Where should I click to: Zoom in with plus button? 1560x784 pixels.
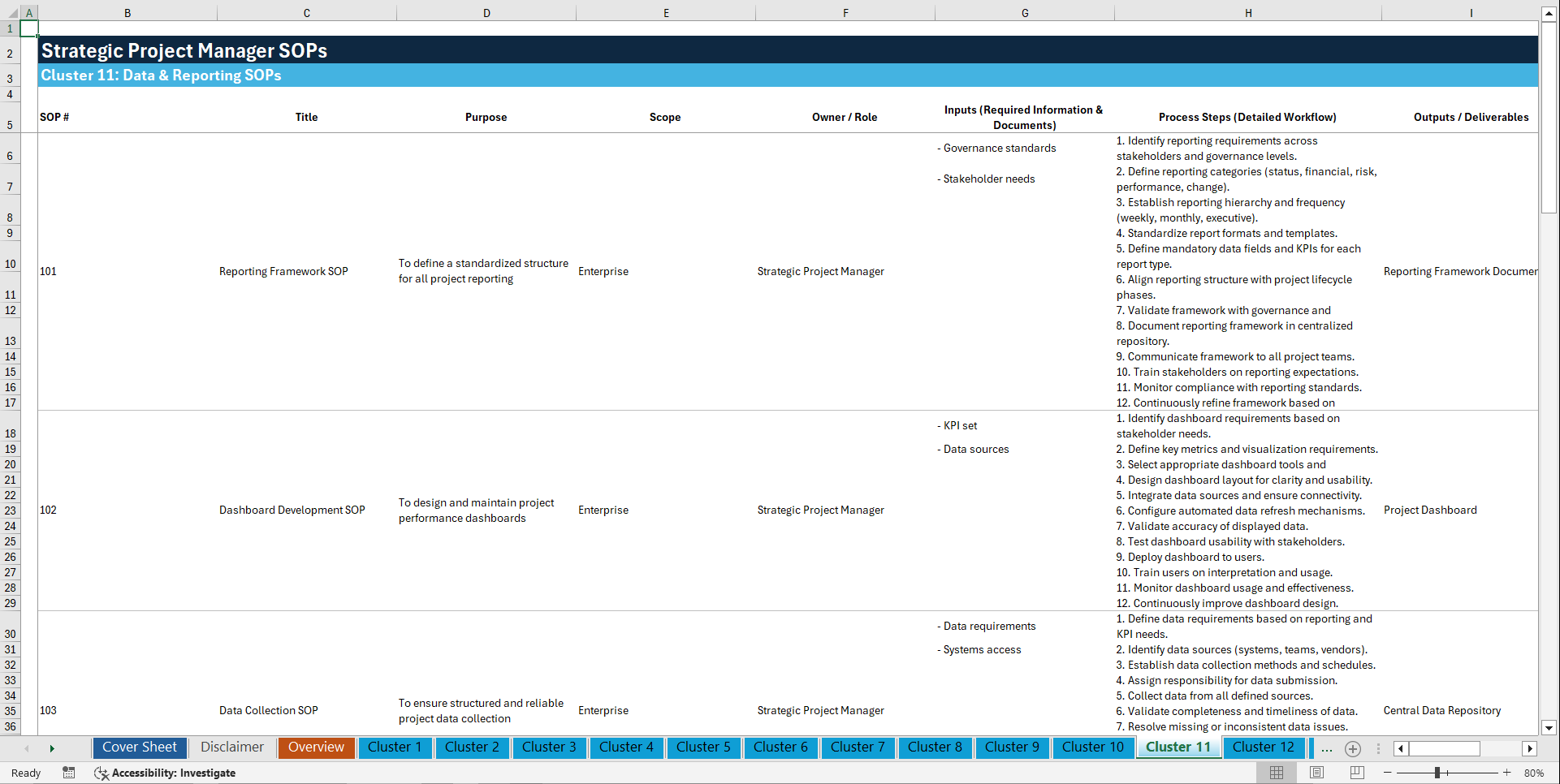1507,773
